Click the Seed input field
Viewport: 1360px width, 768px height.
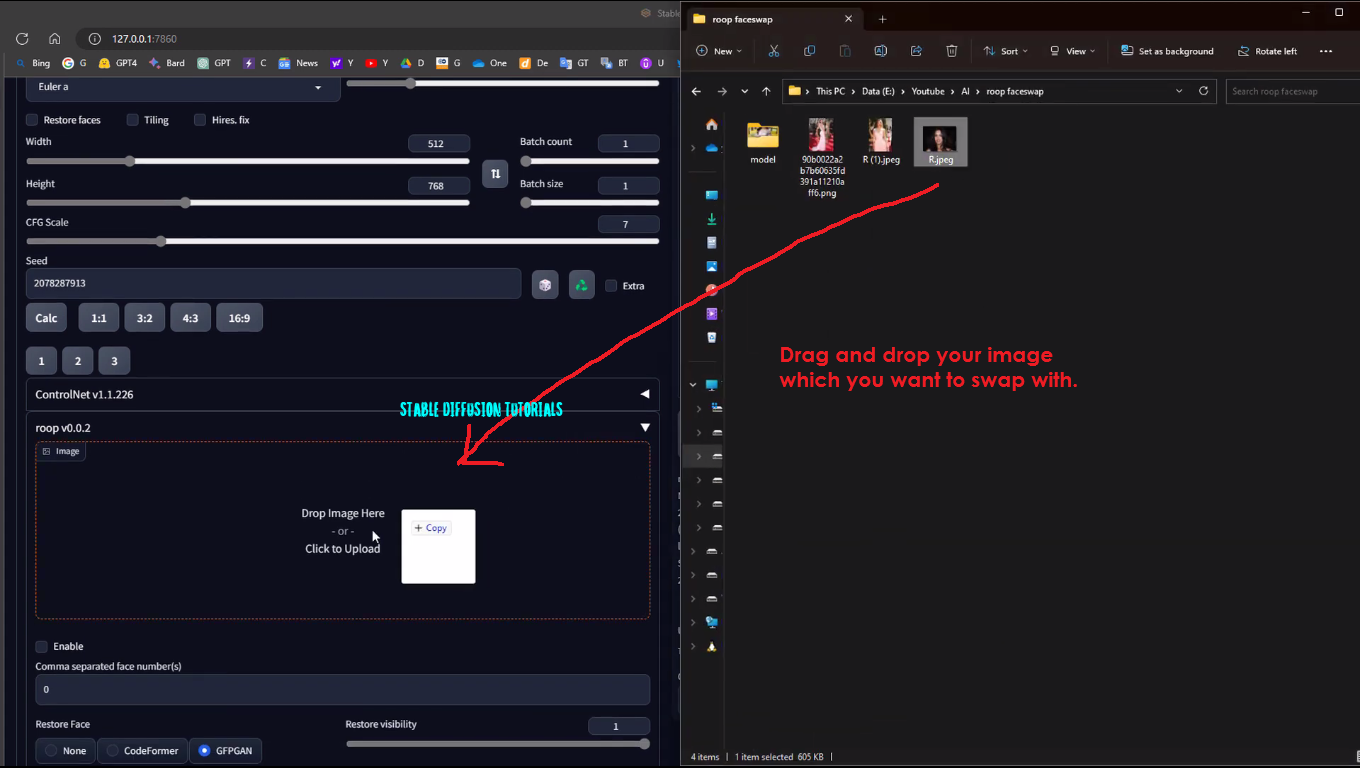[273, 283]
